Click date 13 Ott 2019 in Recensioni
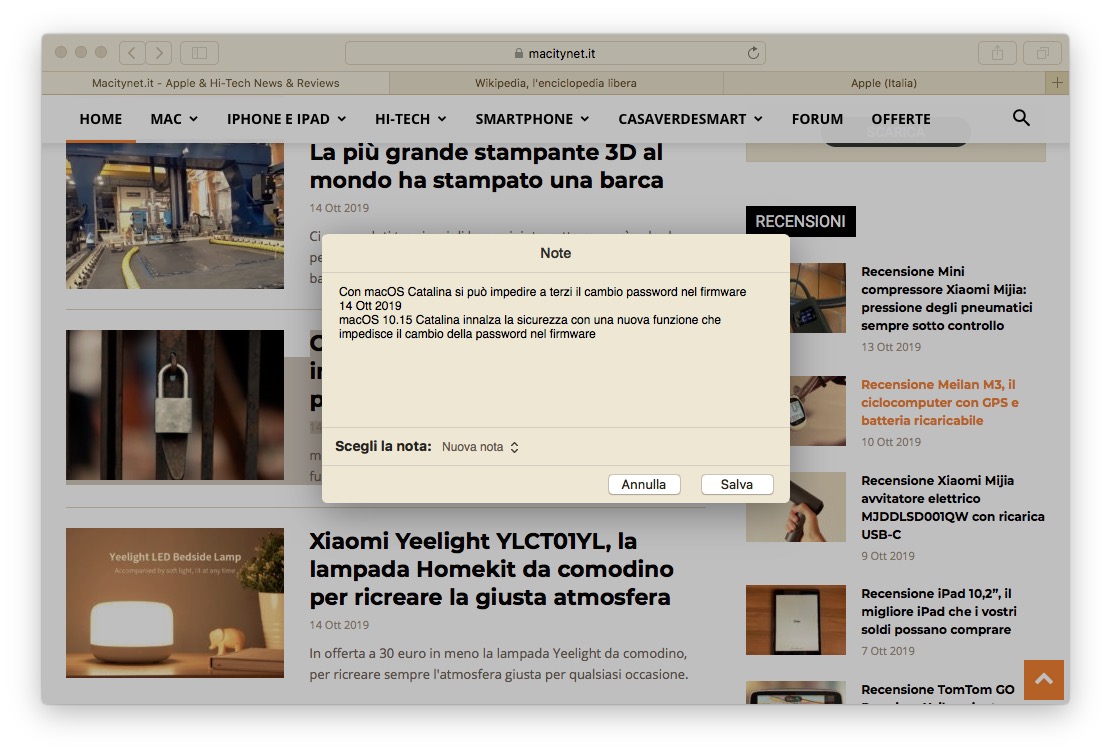This screenshot has height=754, width=1111. (891, 347)
